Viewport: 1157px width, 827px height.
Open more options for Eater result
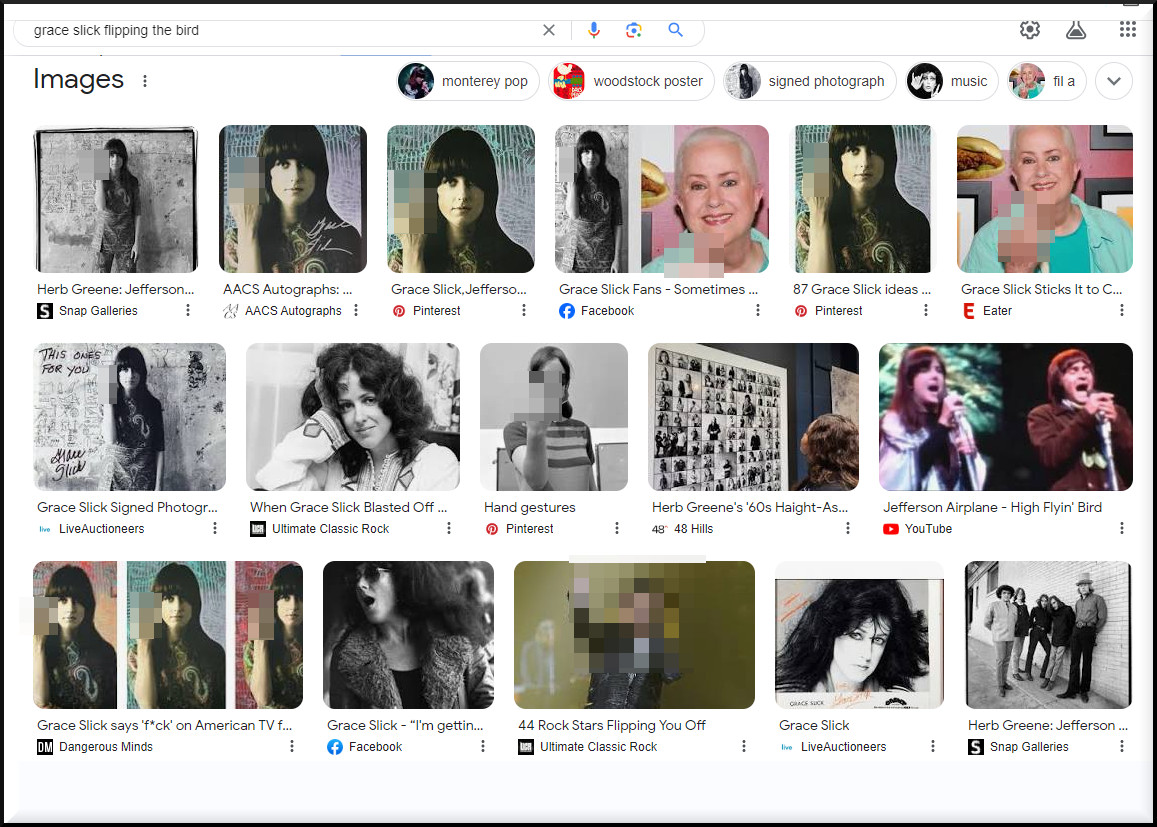tap(1121, 311)
